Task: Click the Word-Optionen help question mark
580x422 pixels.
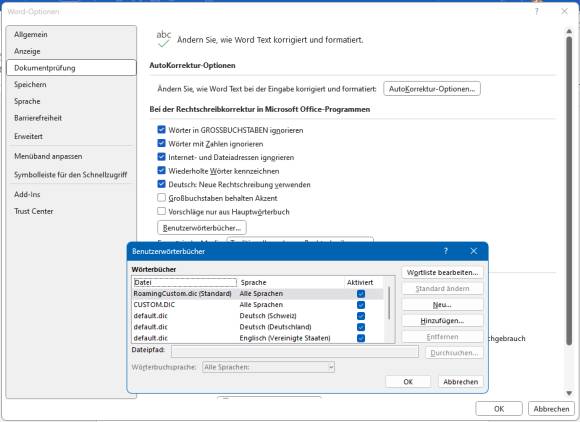Action: coord(537,11)
